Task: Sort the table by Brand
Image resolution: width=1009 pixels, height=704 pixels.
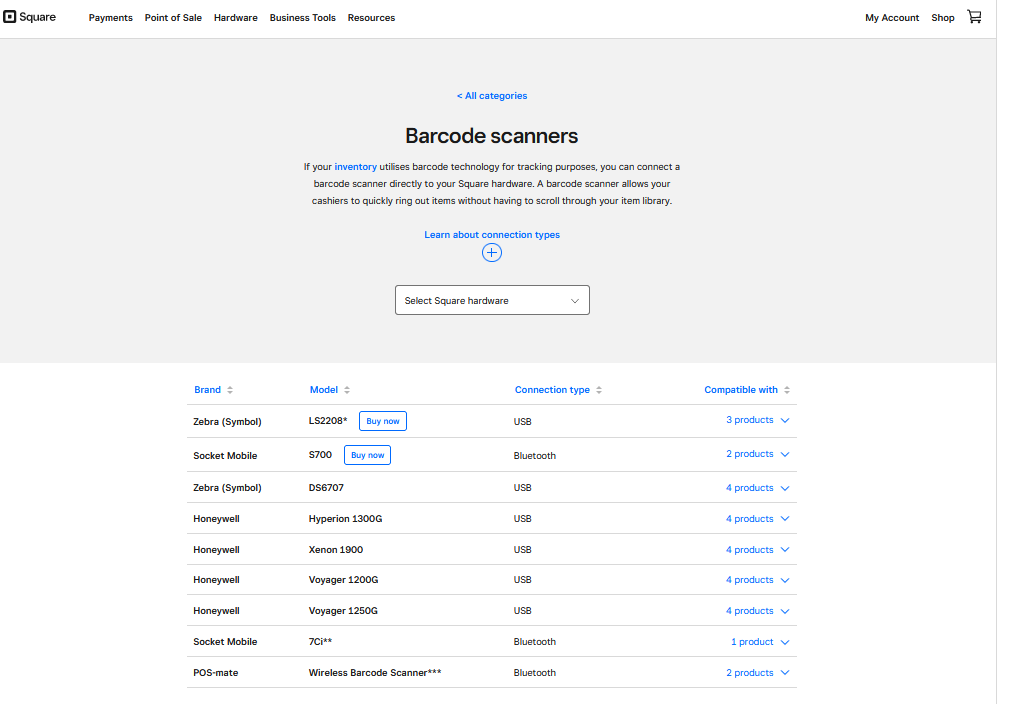Action: [229, 389]
